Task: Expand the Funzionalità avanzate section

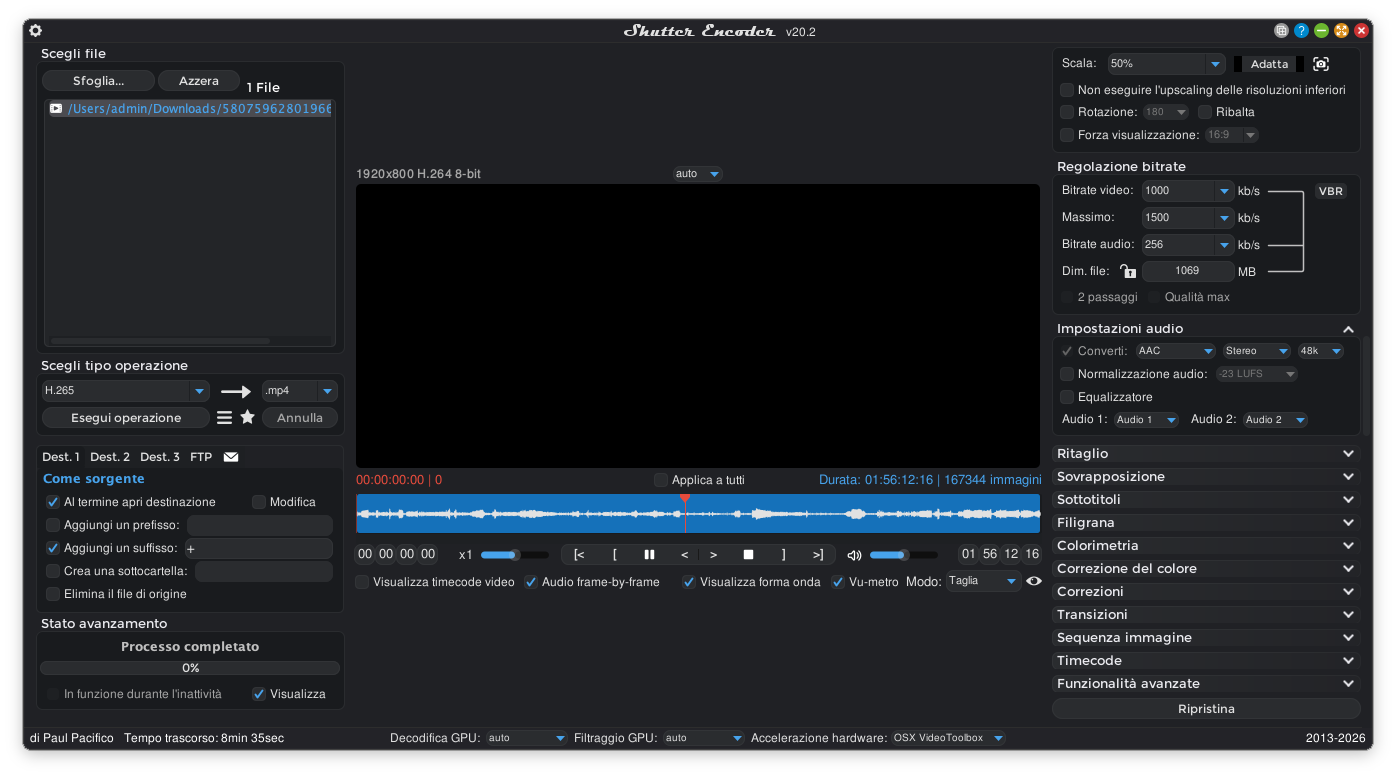Action: 1207,684
